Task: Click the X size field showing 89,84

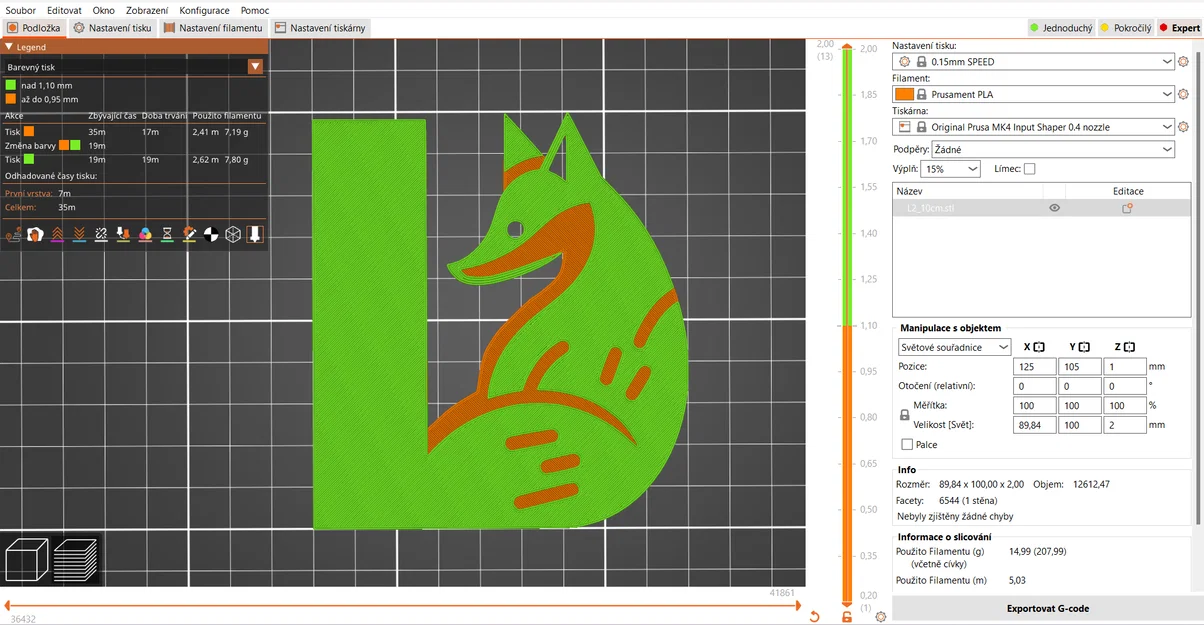Action: point(1037,425)
